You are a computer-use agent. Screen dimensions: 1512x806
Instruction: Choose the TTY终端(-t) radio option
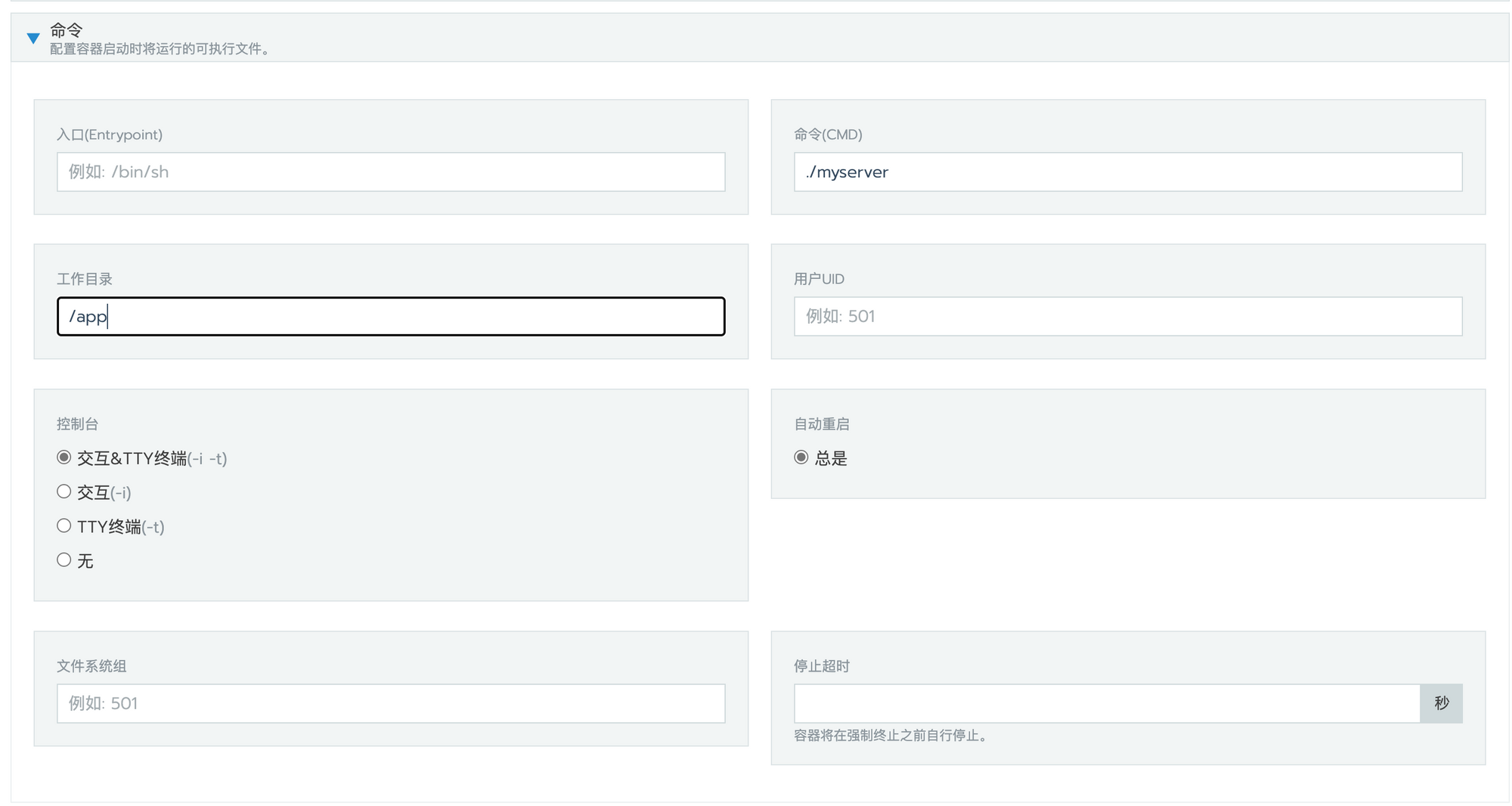[x=64, y=525]
